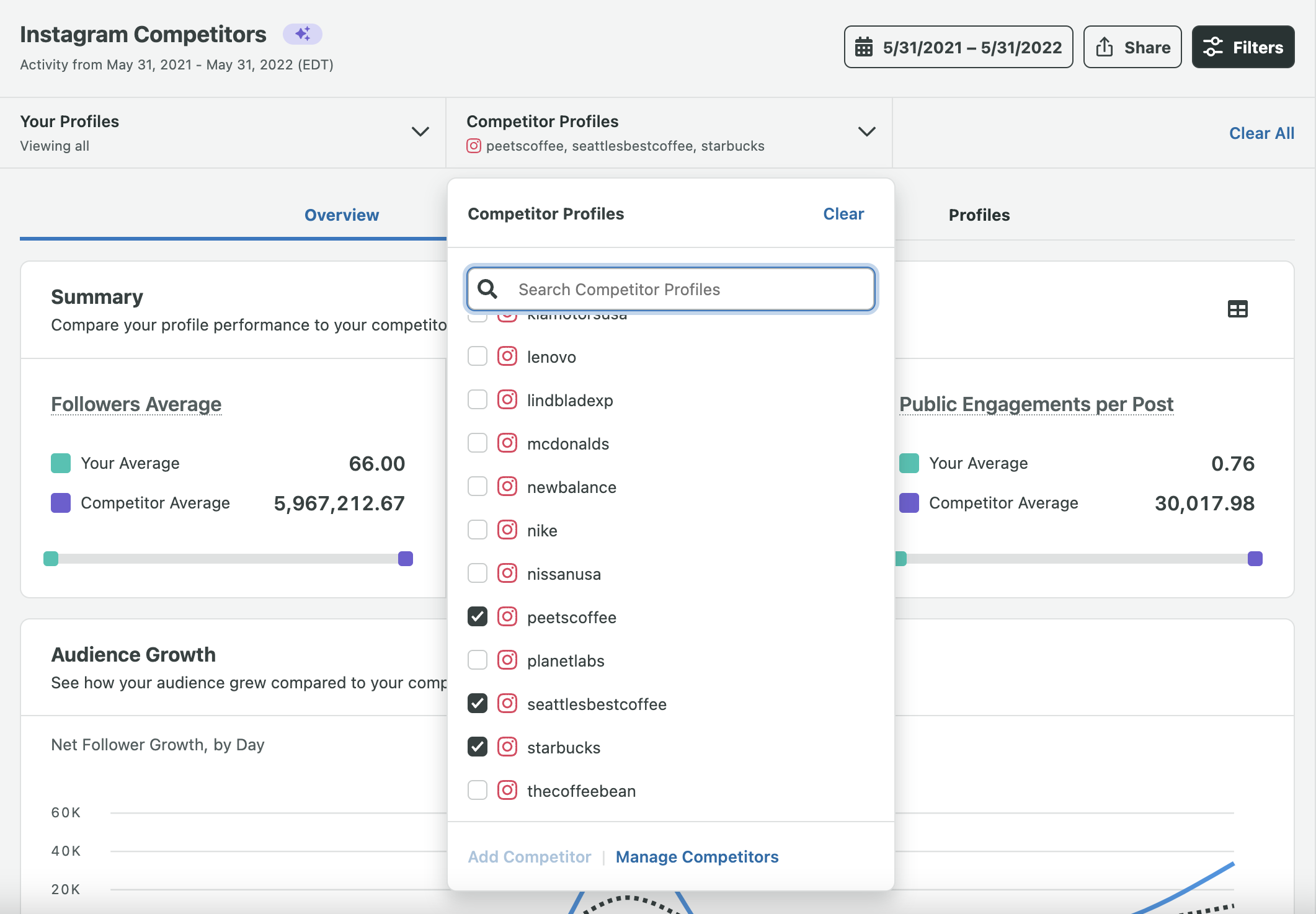Switch to the Profiles tab

pos(979,215)
